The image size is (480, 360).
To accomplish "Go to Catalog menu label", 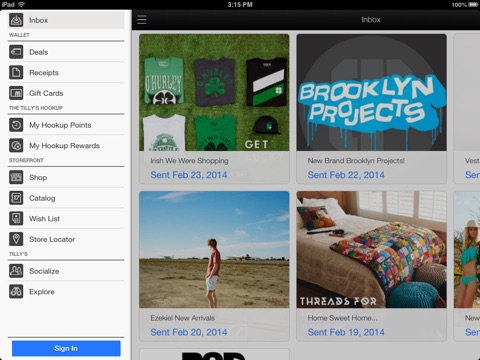I will click(42, 198).
